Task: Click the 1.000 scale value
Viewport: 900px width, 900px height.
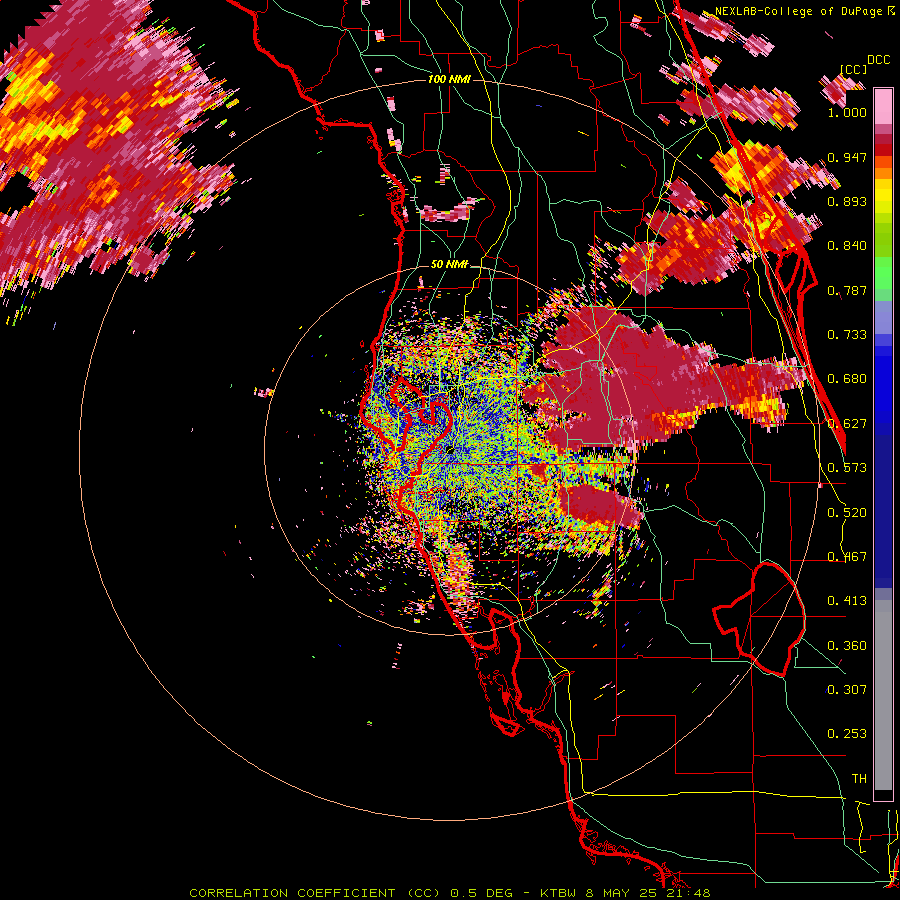Action: (x=847, y=112)
